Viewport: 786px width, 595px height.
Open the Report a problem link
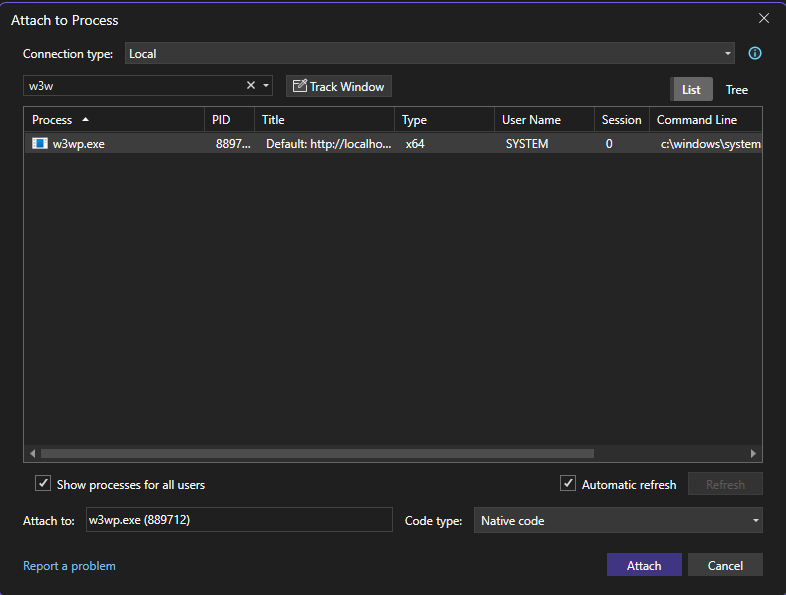pyautogui.click(x=69, y=566)
